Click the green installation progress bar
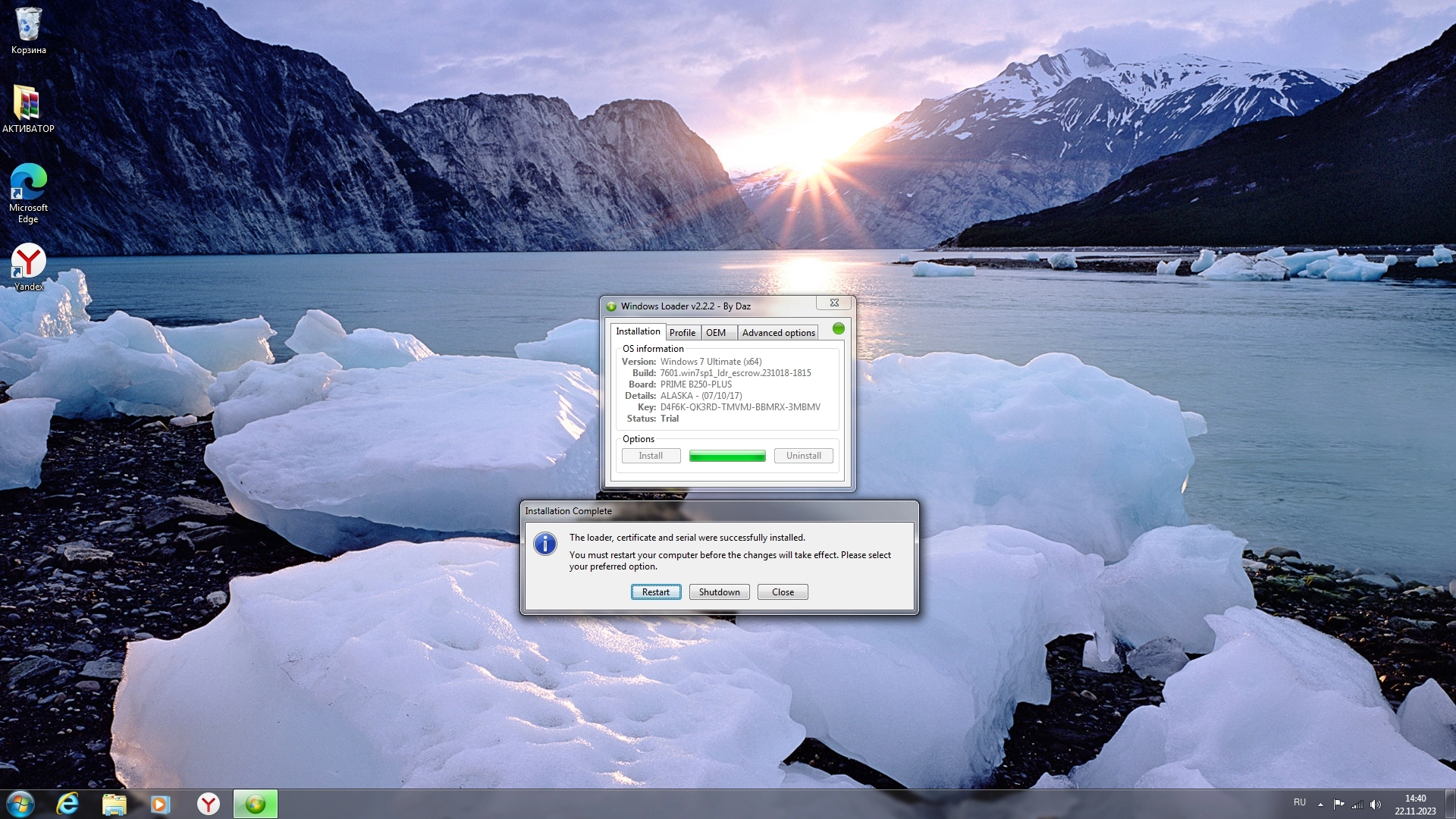Screen dimensions: 1456x819 pos(726,456)
